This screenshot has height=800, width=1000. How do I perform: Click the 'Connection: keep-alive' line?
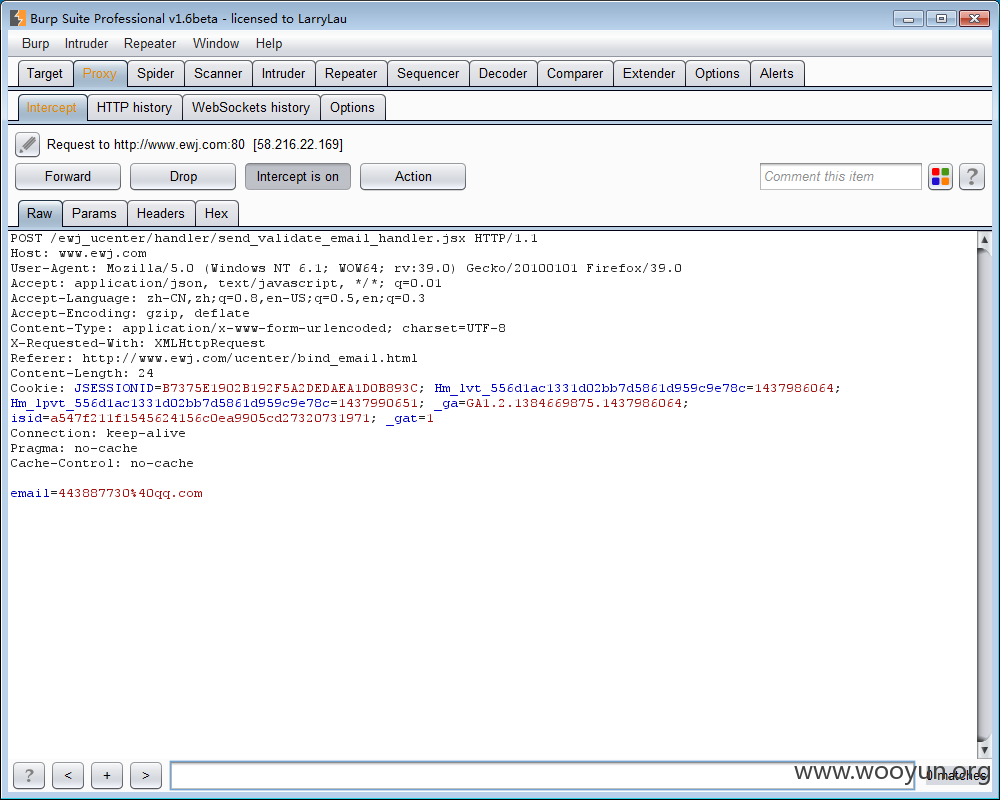point(98,433)
